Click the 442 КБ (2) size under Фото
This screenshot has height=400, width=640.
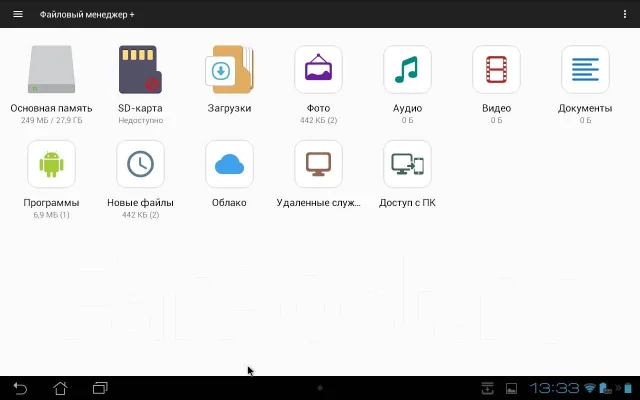pos(318,120)
